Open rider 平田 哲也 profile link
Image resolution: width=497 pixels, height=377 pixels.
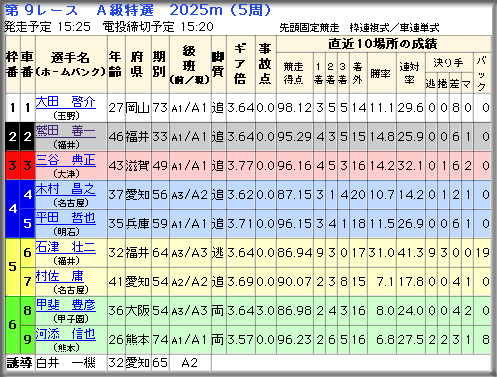(65, 218)
